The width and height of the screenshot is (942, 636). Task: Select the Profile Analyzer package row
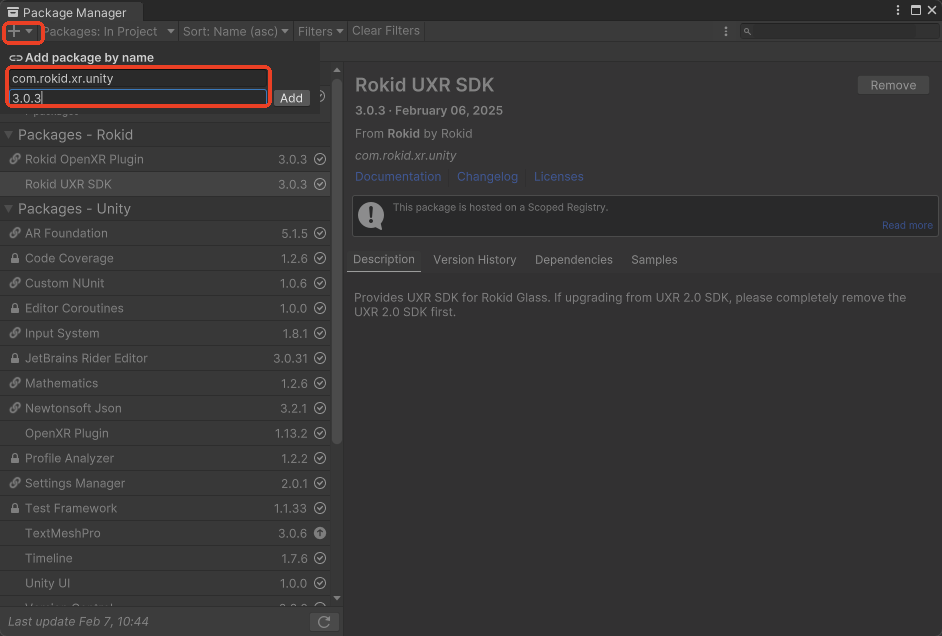[165, 458]
